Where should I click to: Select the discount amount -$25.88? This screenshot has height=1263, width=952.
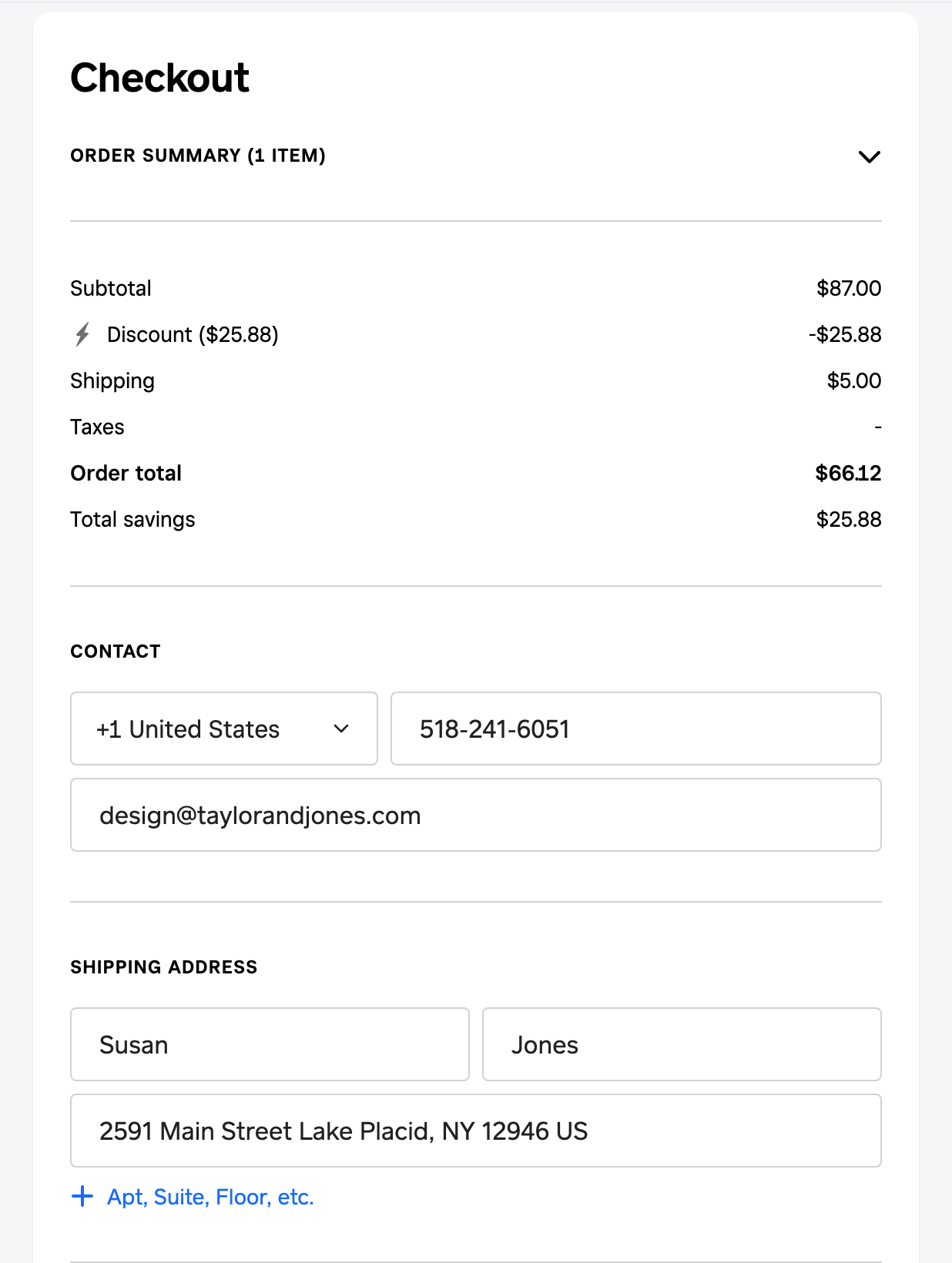coord(845,334)
